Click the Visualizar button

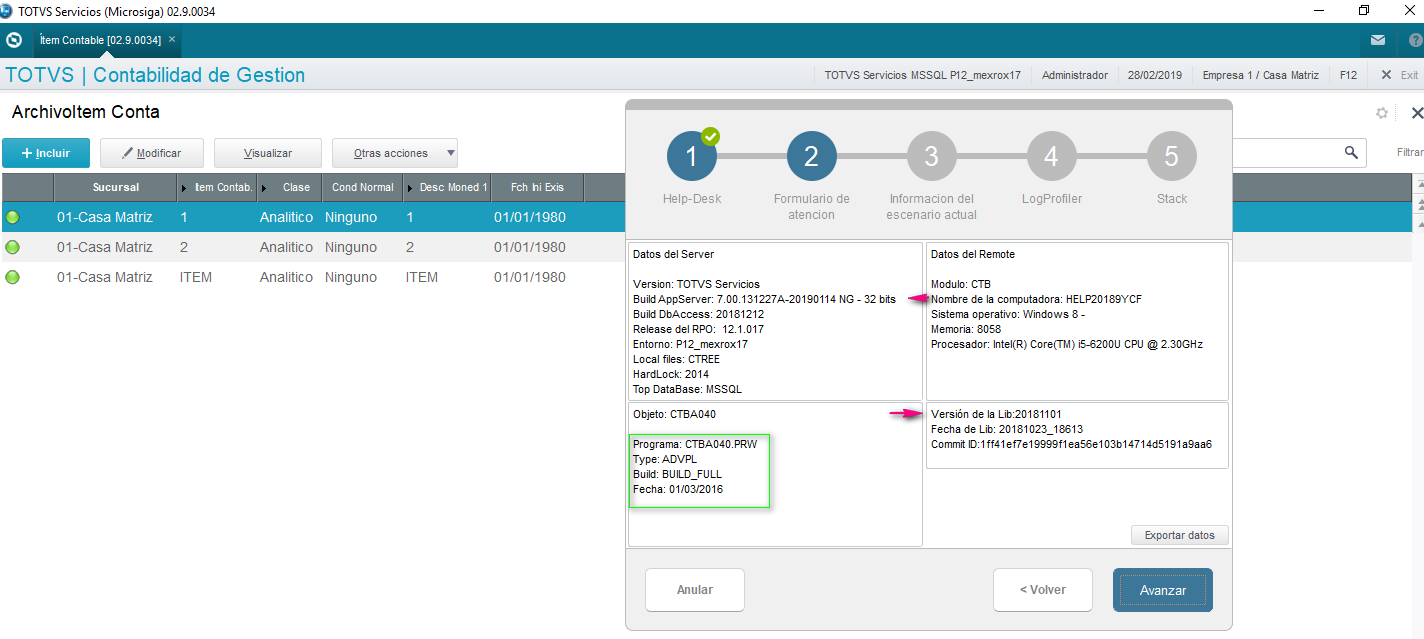pyautogui.click(x=268, y=153)
